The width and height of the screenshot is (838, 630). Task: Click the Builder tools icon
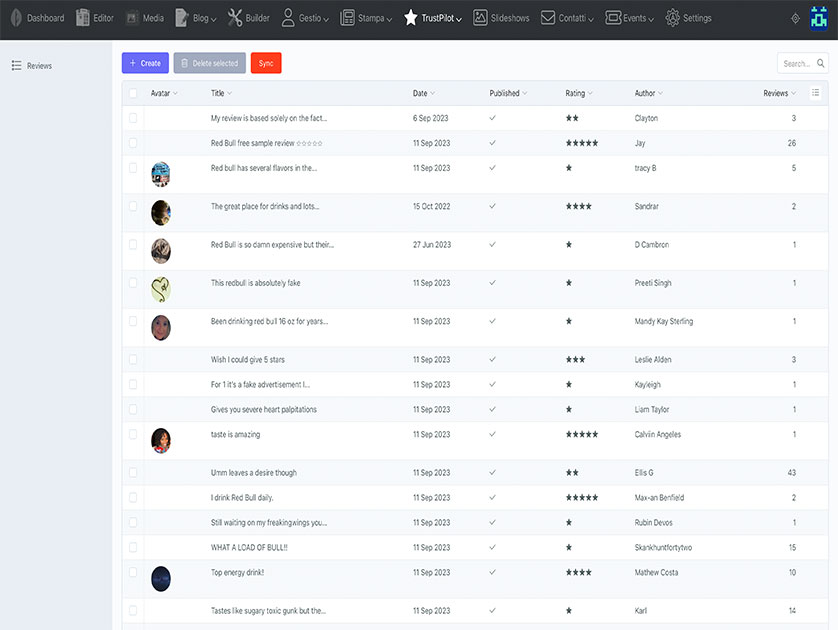point(235,18)
